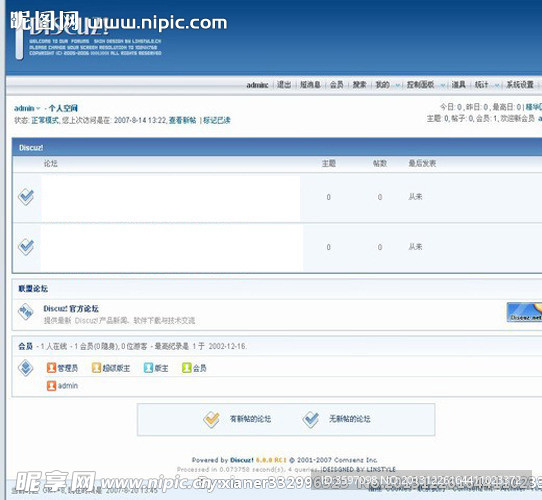The image size is (542, 500).
Task: Expand the 我的 dropdown arrow
Action: 398,85
